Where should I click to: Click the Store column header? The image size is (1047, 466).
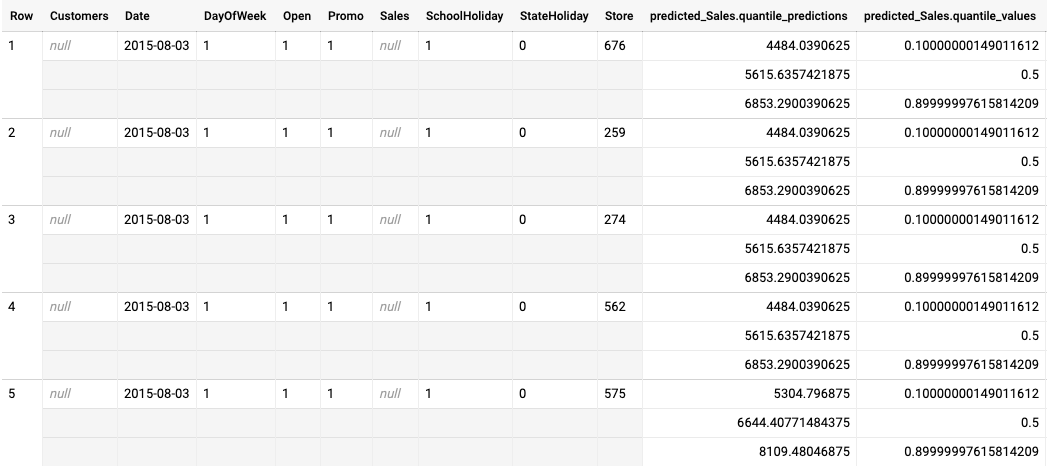click(x=619, y=17)
